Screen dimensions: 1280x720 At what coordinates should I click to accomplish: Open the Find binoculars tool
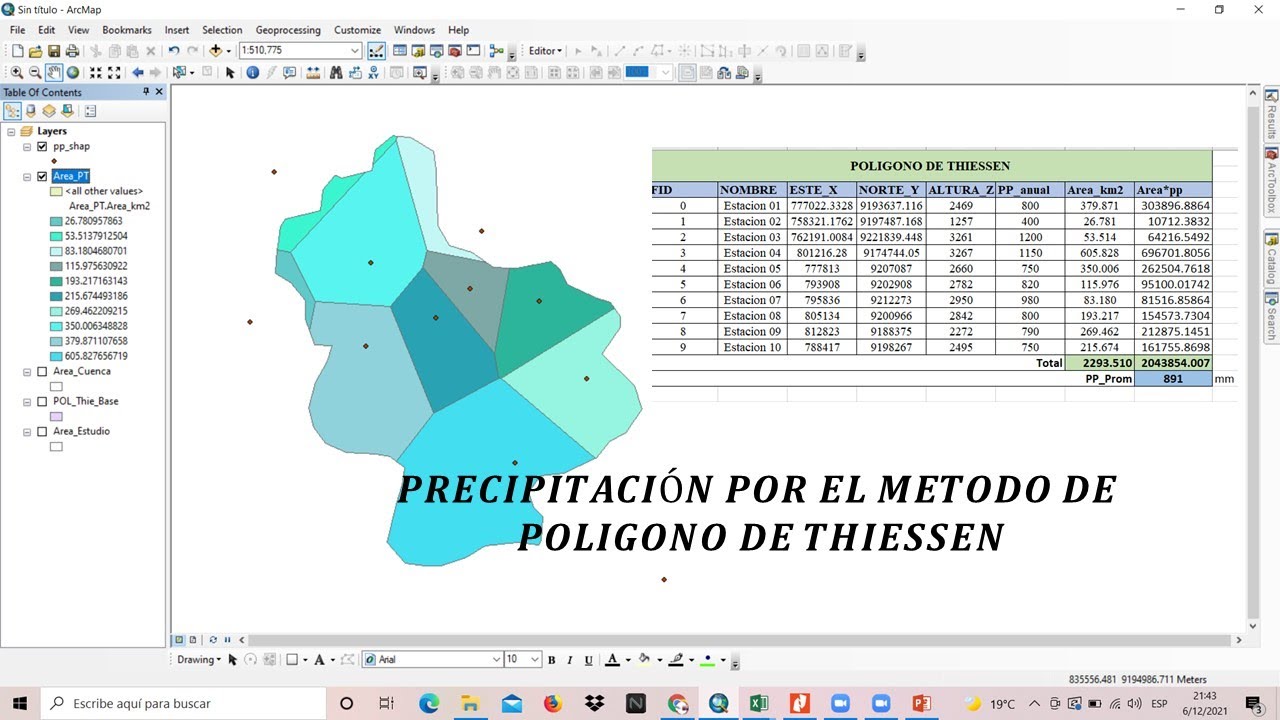pyautogui.click(x=336, y=72)
